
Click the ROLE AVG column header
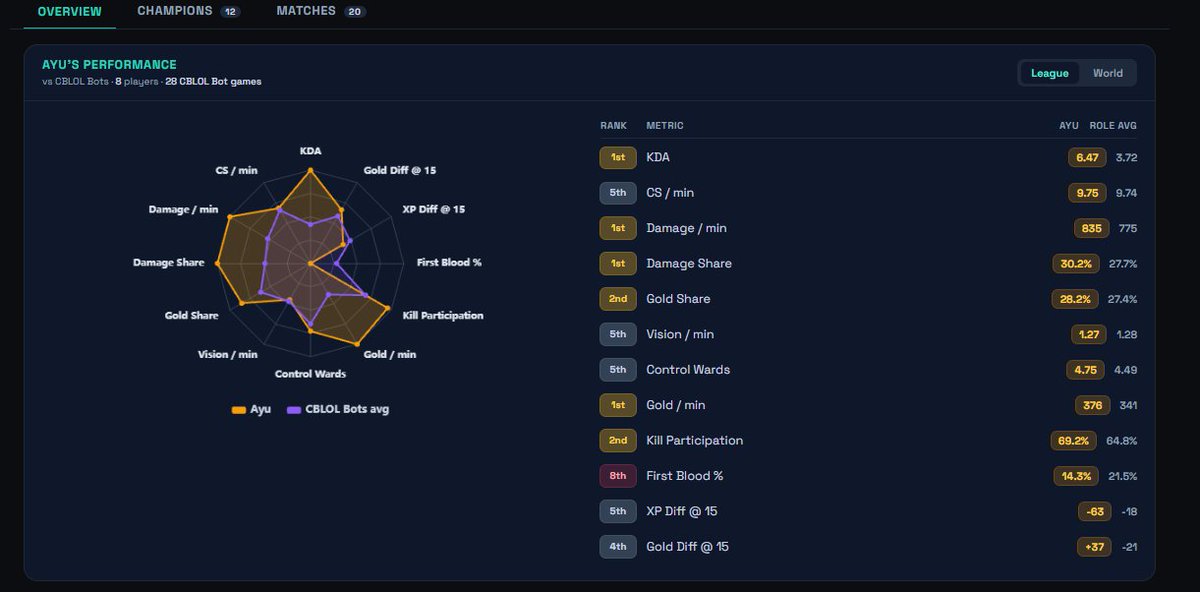point(1113,126)
